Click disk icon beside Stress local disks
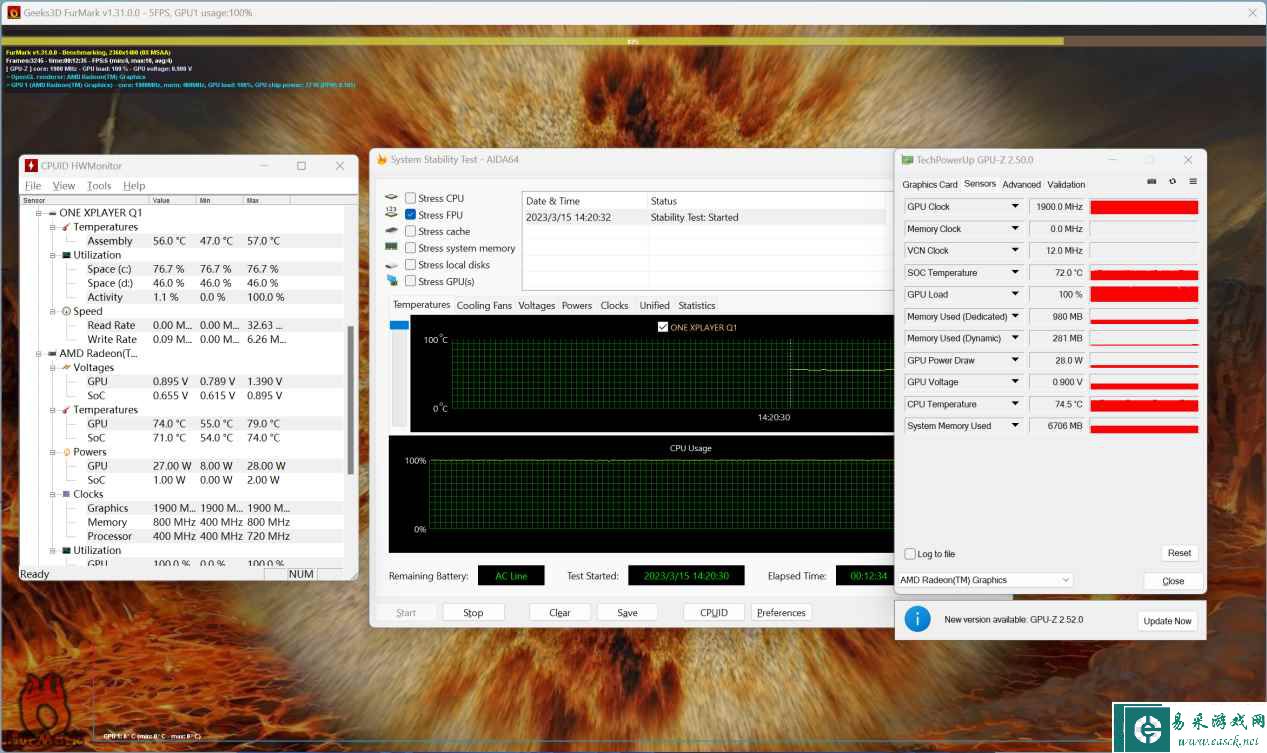This screenshot has width=1267, height=753. (x=391, y=264)
